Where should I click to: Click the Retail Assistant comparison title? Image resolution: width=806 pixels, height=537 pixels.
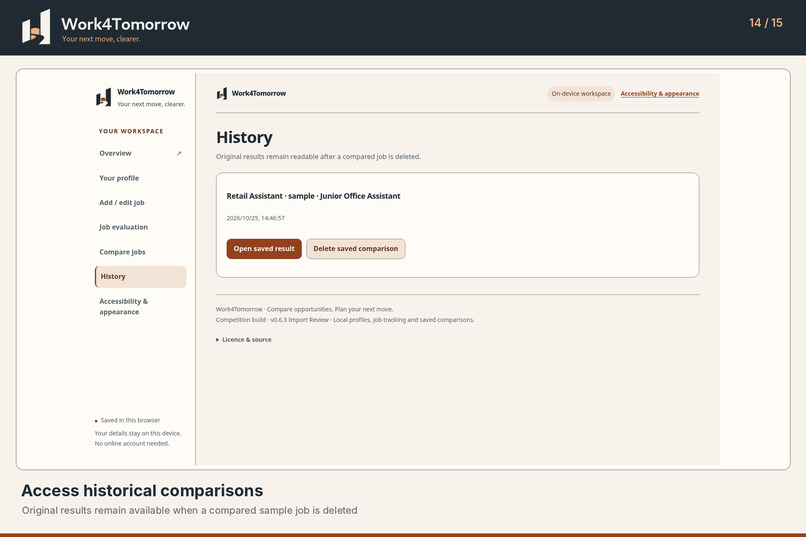pos(313,196)
